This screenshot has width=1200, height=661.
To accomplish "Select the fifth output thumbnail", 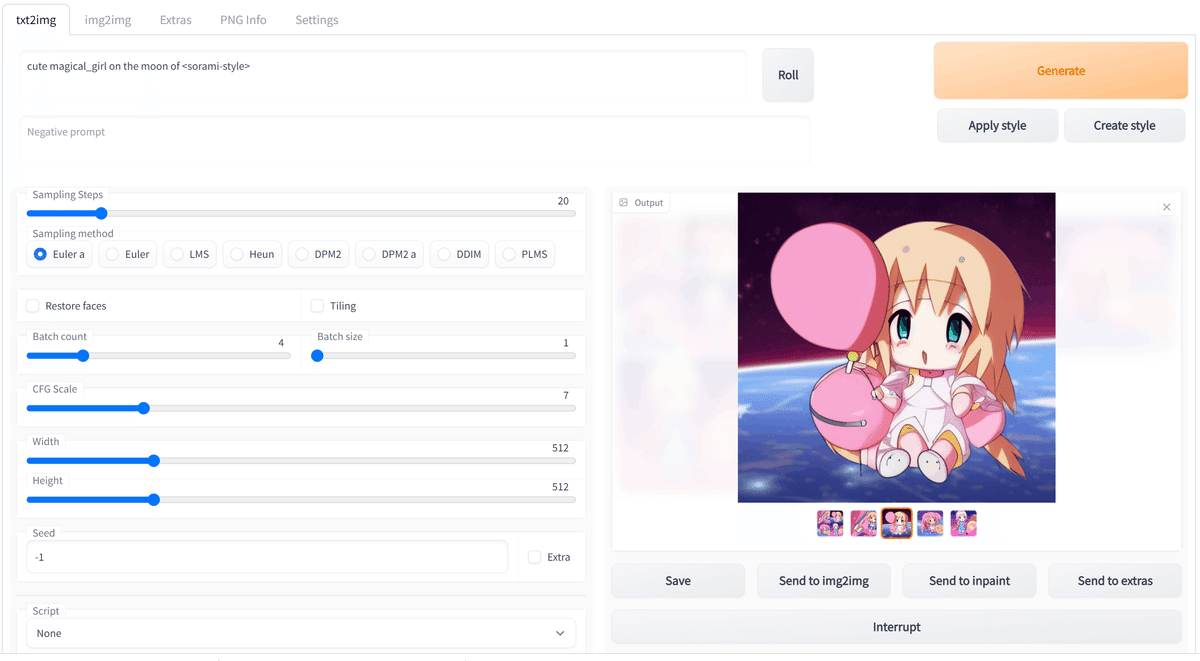I will [964, 523].
